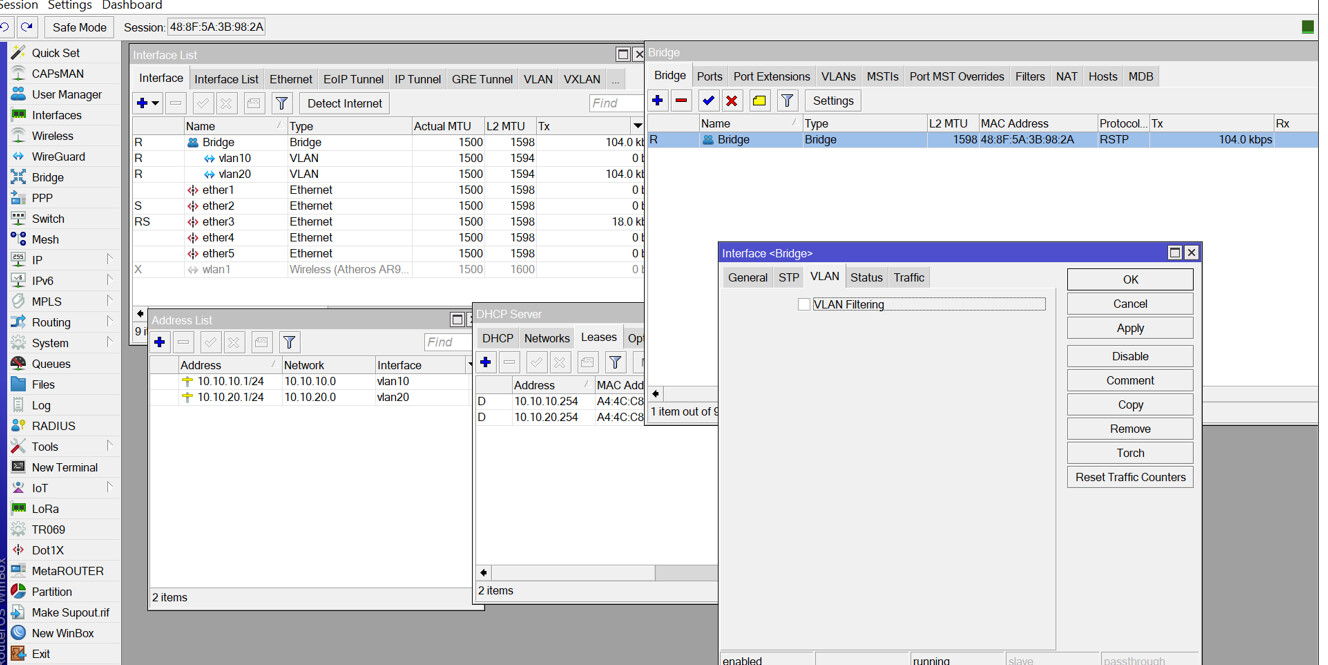
Task: Click the red X disable icon in Bridge toolbar
Action: point(732,101)
